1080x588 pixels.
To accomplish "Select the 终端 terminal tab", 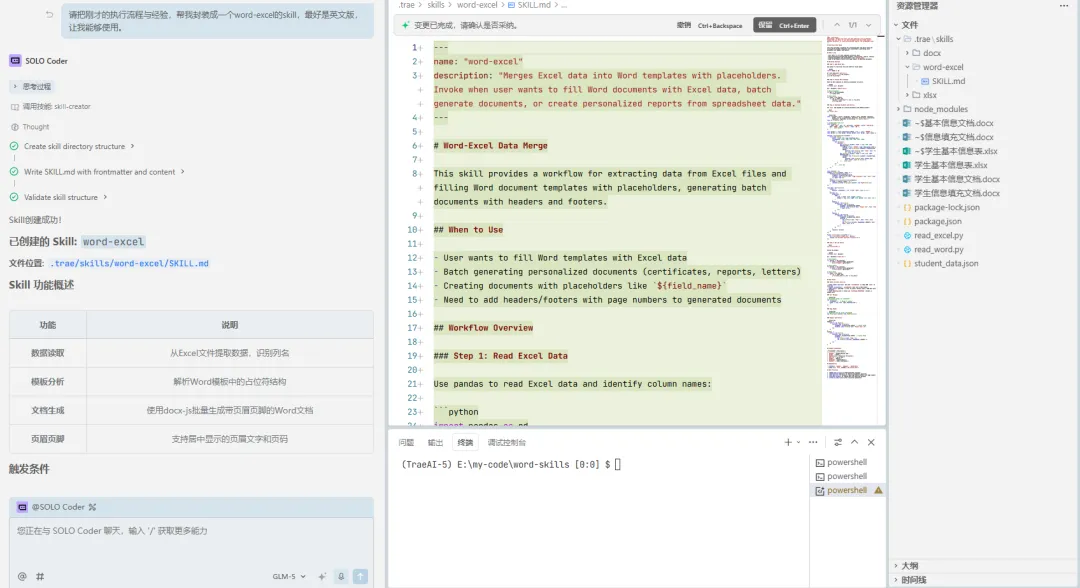I will pos(466,443).
